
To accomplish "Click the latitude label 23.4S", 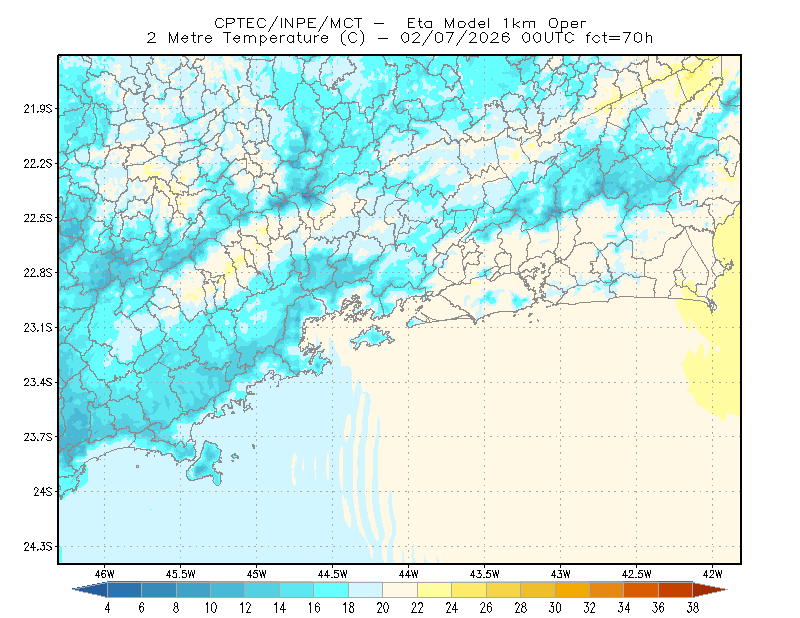I will [38, 382].
